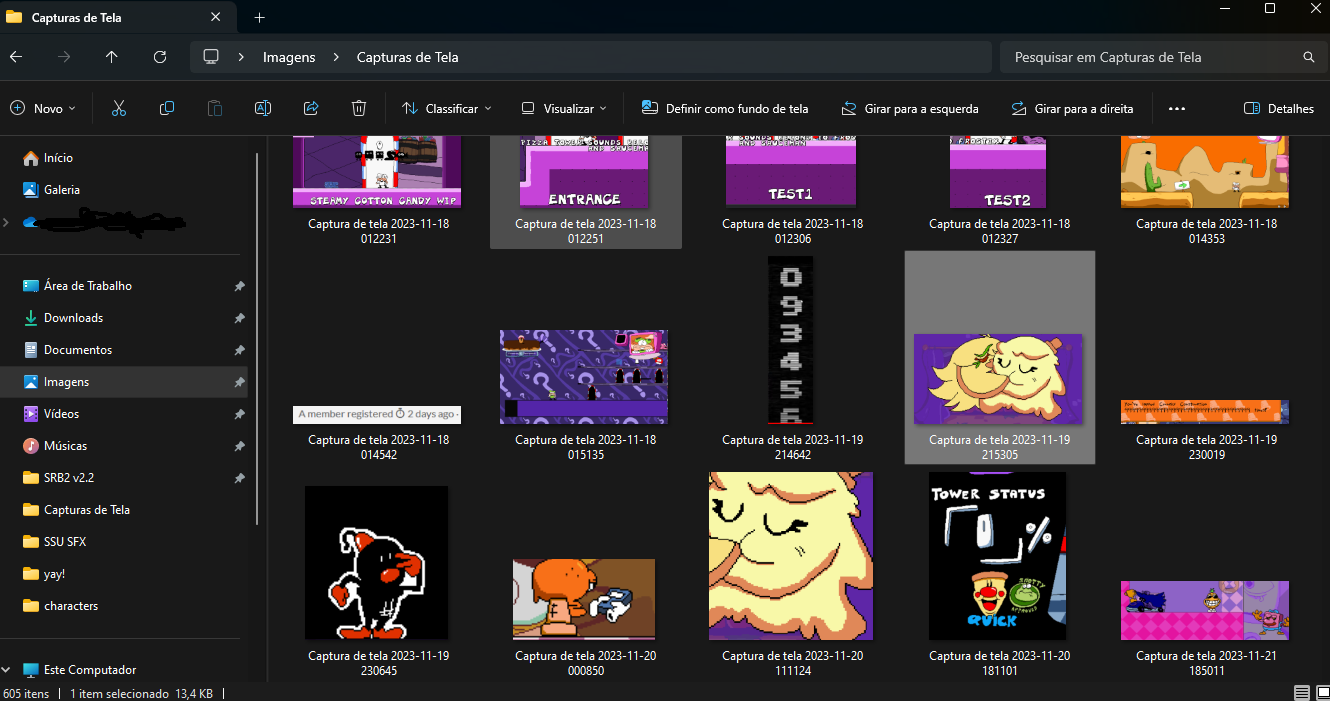Click the Share icon in toolbar
Screen dimensions: 1330x701
pos(311,108)
